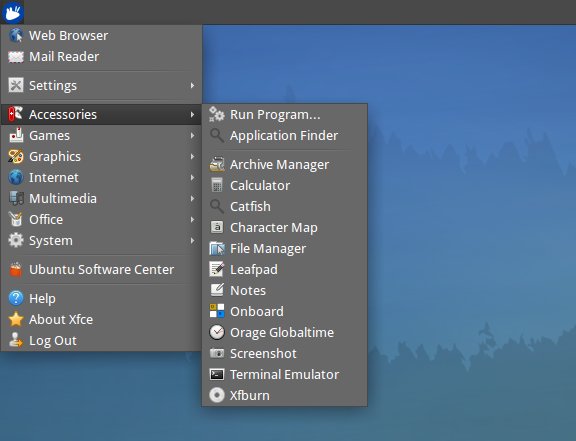Click the Xfce mouse logo menu button
This screenshot has height=441, width=576.
(13, 12)
